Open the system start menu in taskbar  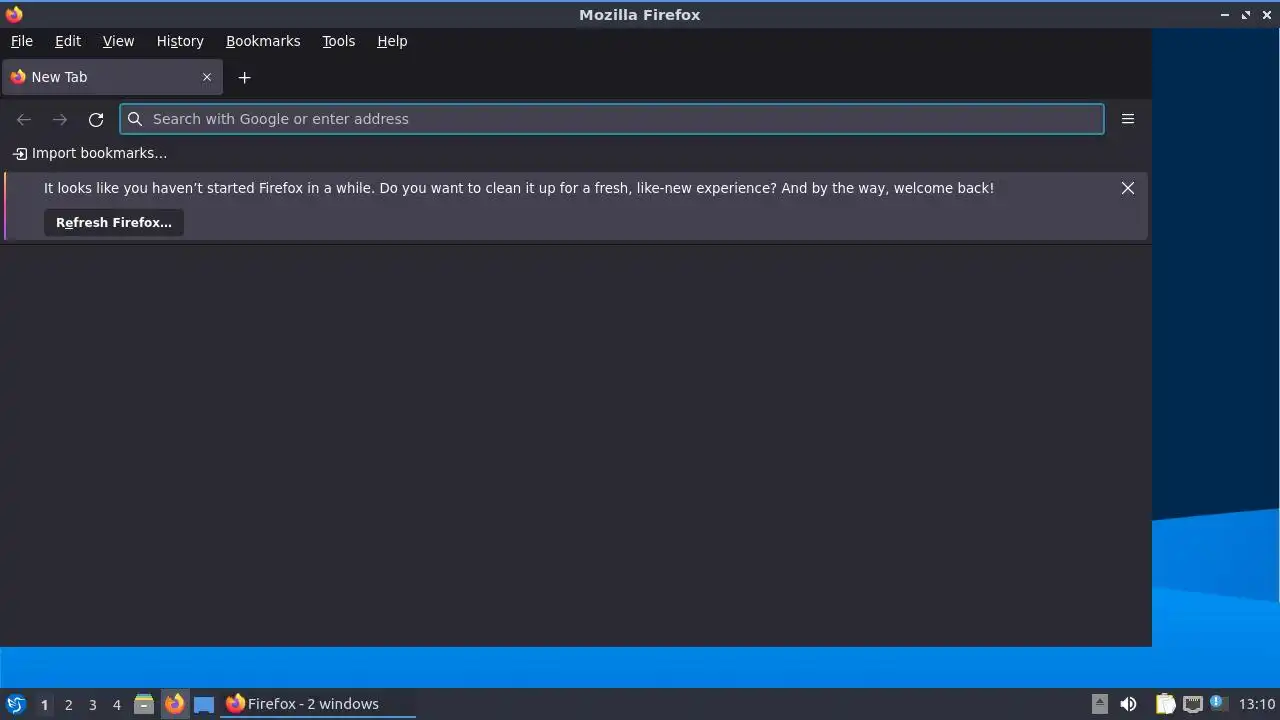pos(16,704)
